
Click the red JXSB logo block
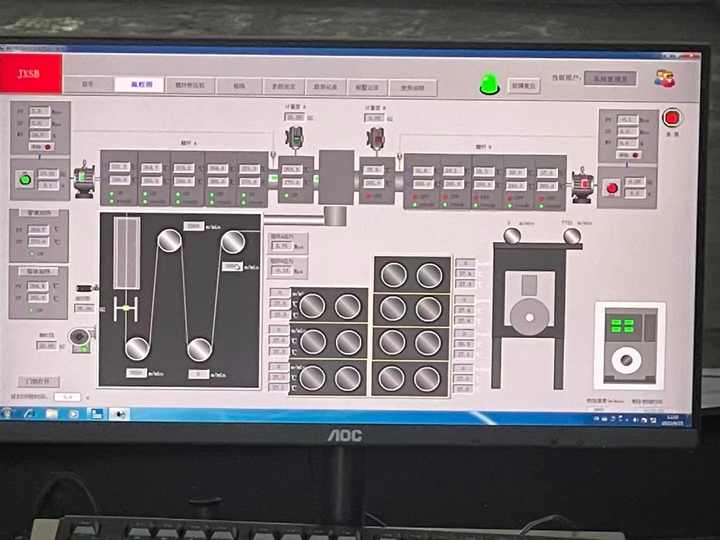point(30,73)
